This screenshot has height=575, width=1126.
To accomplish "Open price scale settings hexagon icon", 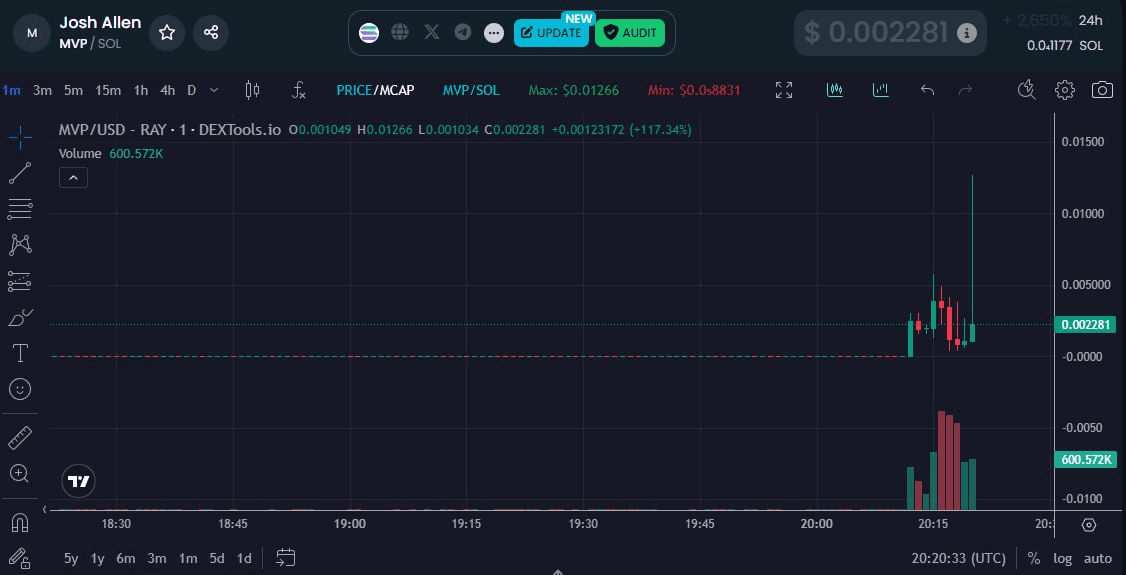I will point(1089,525).
